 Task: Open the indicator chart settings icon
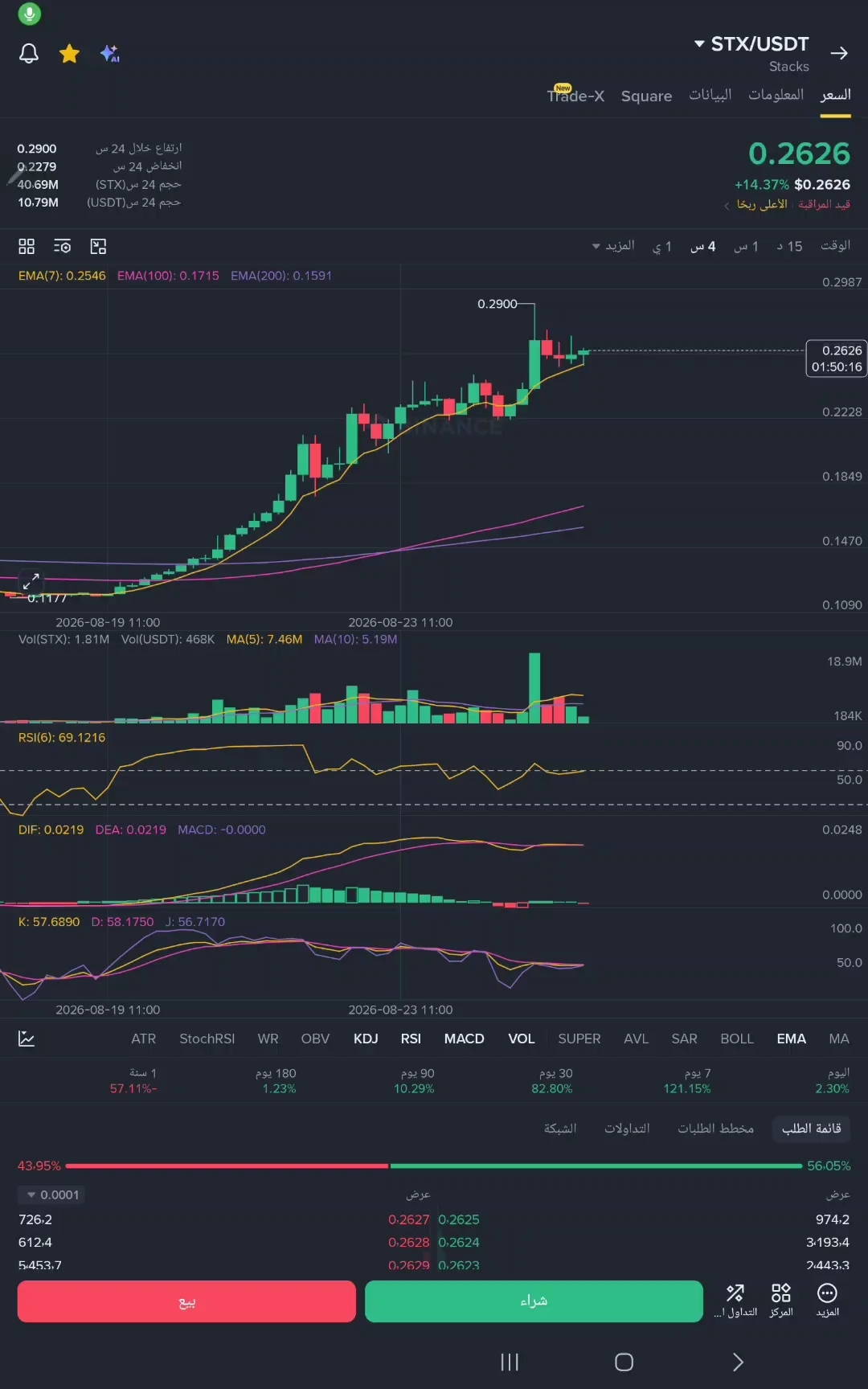click(x=27, y=1039)
